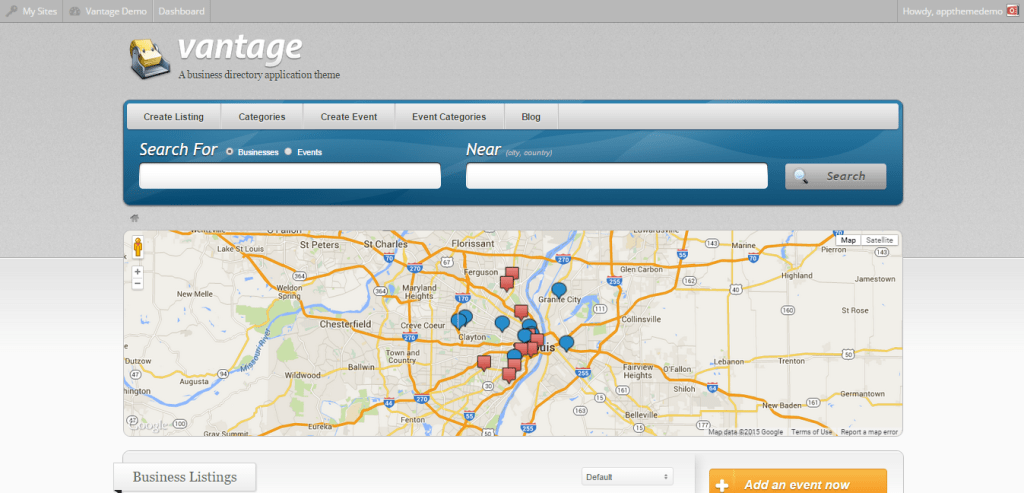Click the St Charles label on the map

(386, 244)
